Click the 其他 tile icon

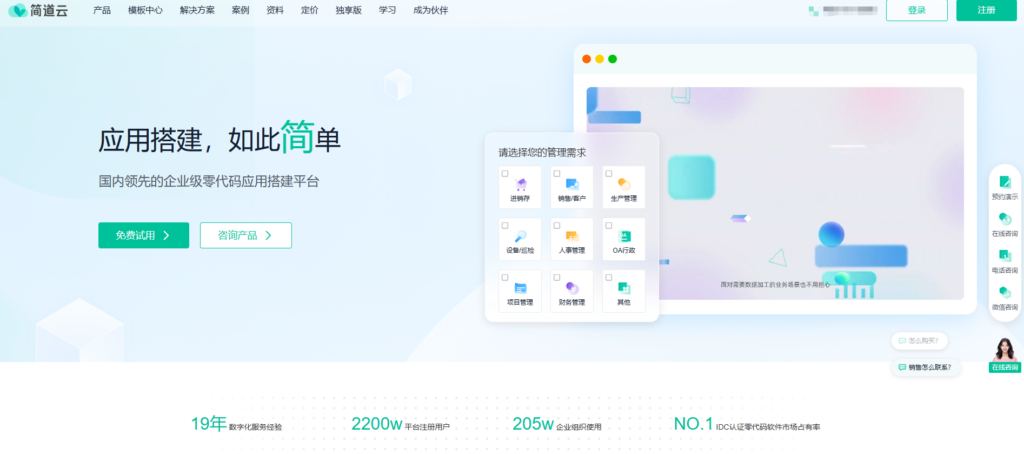click(623, 288)
